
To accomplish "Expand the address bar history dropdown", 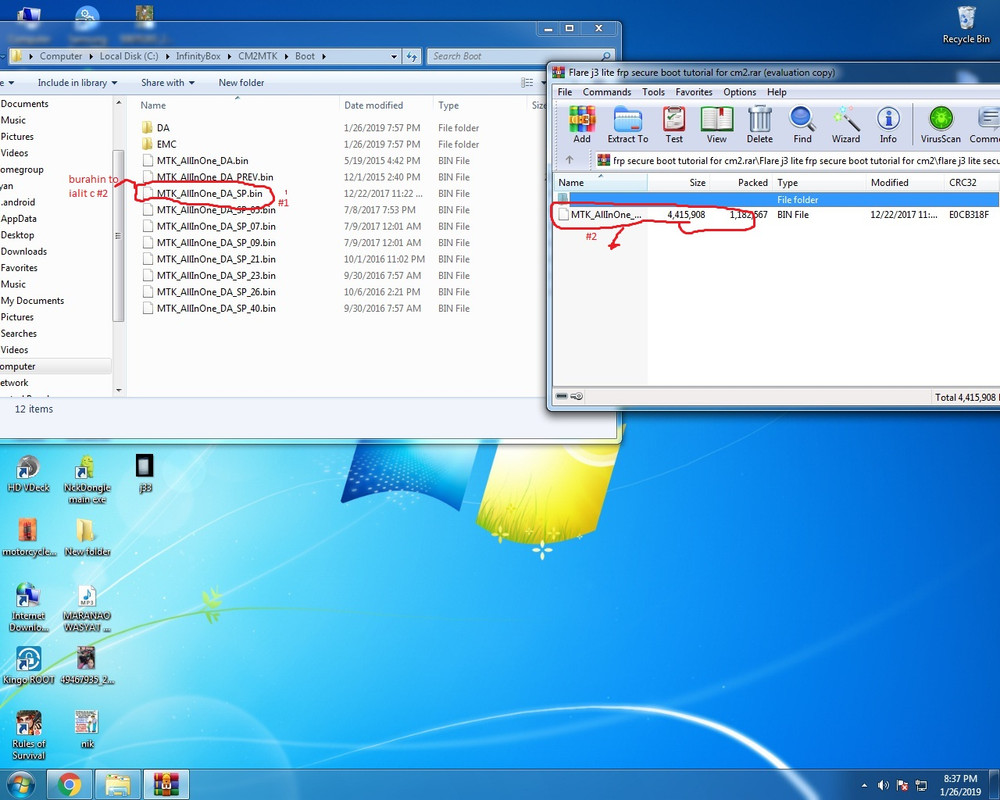I will click(394, 56).
